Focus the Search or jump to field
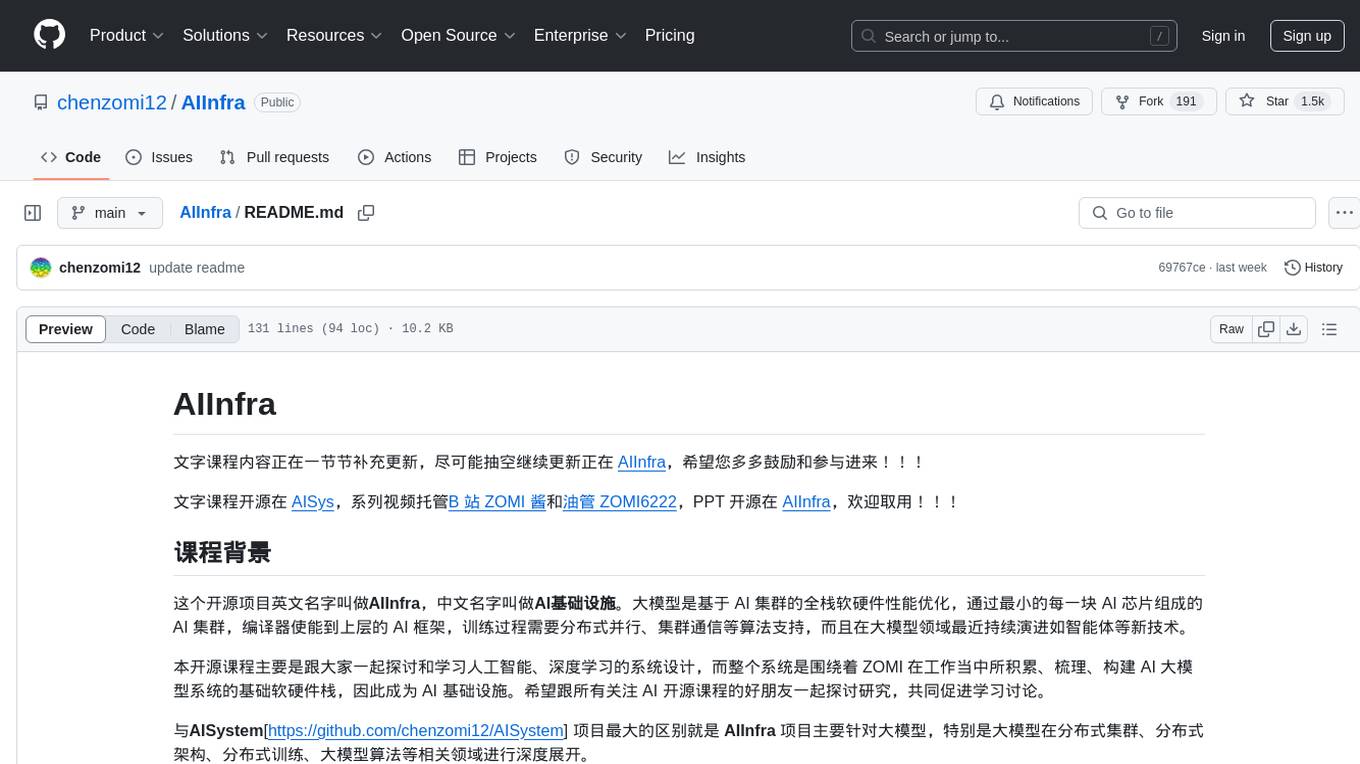This screenshot has height=764, width=1360. click(x=1014, y=36)
